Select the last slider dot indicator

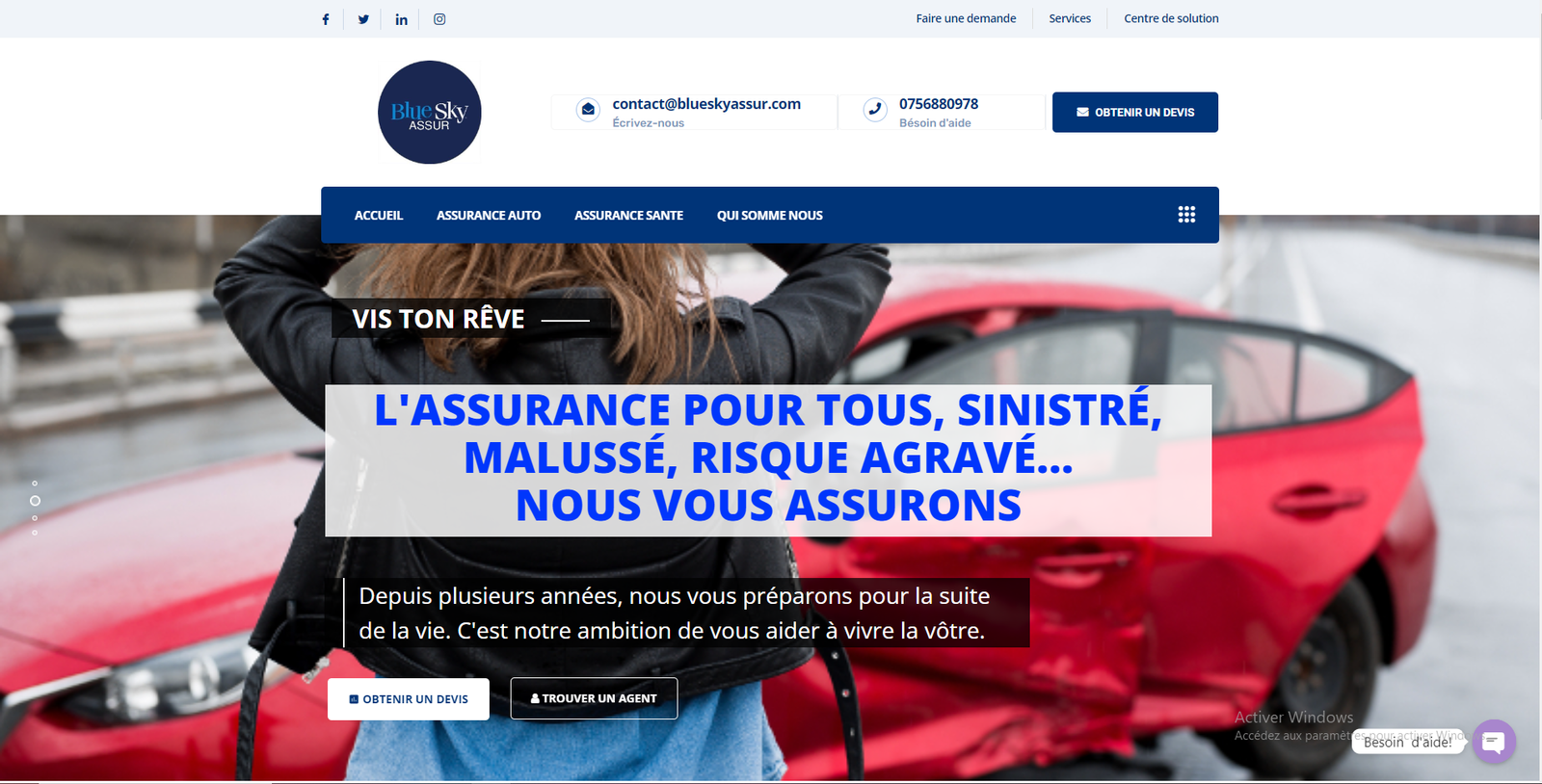tap(35, 533)
